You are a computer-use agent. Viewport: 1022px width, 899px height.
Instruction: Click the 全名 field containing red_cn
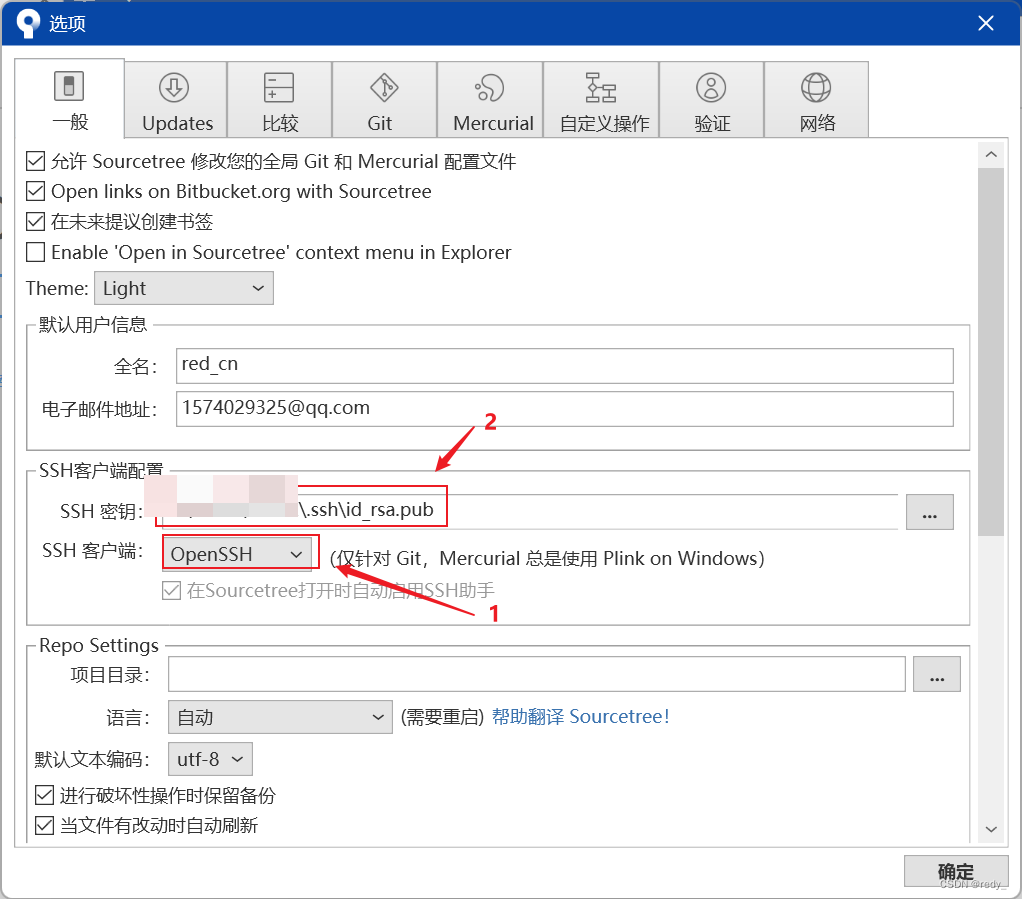[x=564, y=366]
